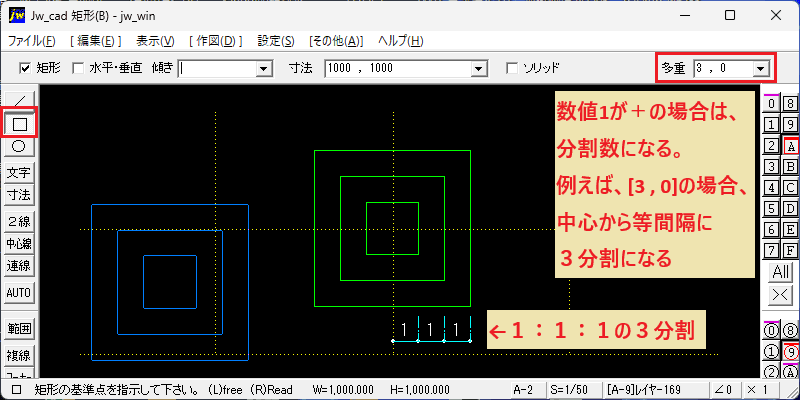This screenshot has height=400, width=800.
Task: Choose the 中心線 centerline tool
Action: (19, 243)
